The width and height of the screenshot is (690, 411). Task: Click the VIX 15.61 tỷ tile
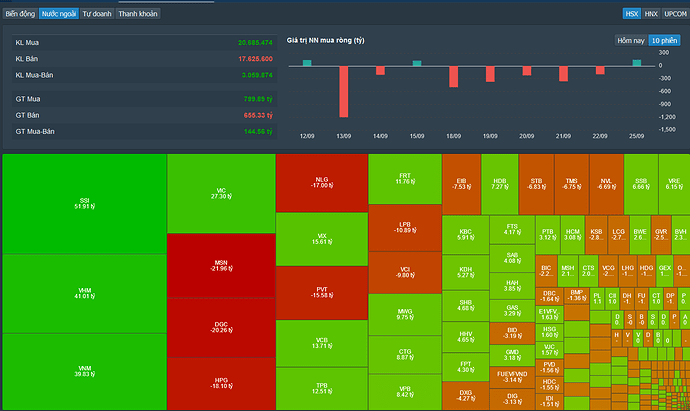pos(322,239)
